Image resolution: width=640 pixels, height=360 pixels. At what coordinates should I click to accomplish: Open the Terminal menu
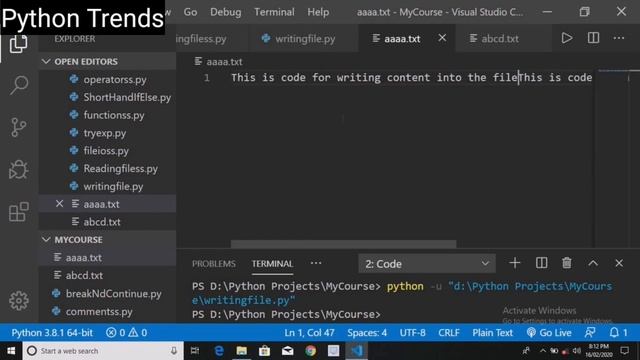(274, 12)
